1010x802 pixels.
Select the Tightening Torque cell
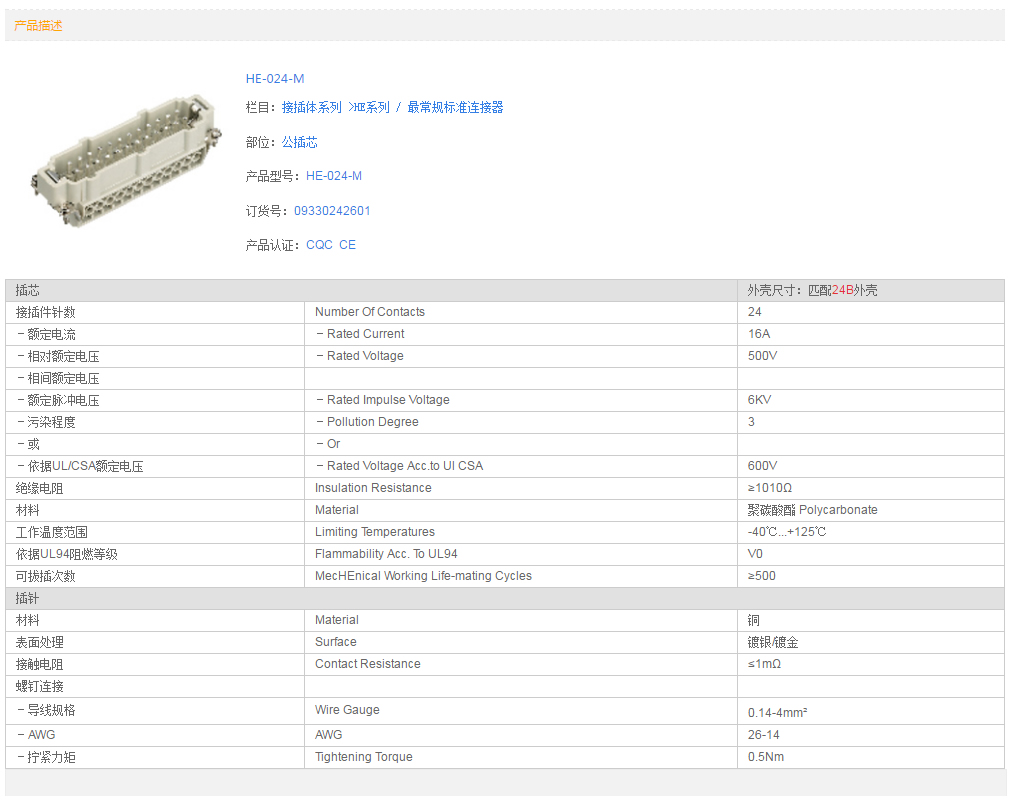pyautogui.click(x=363, y=757)
